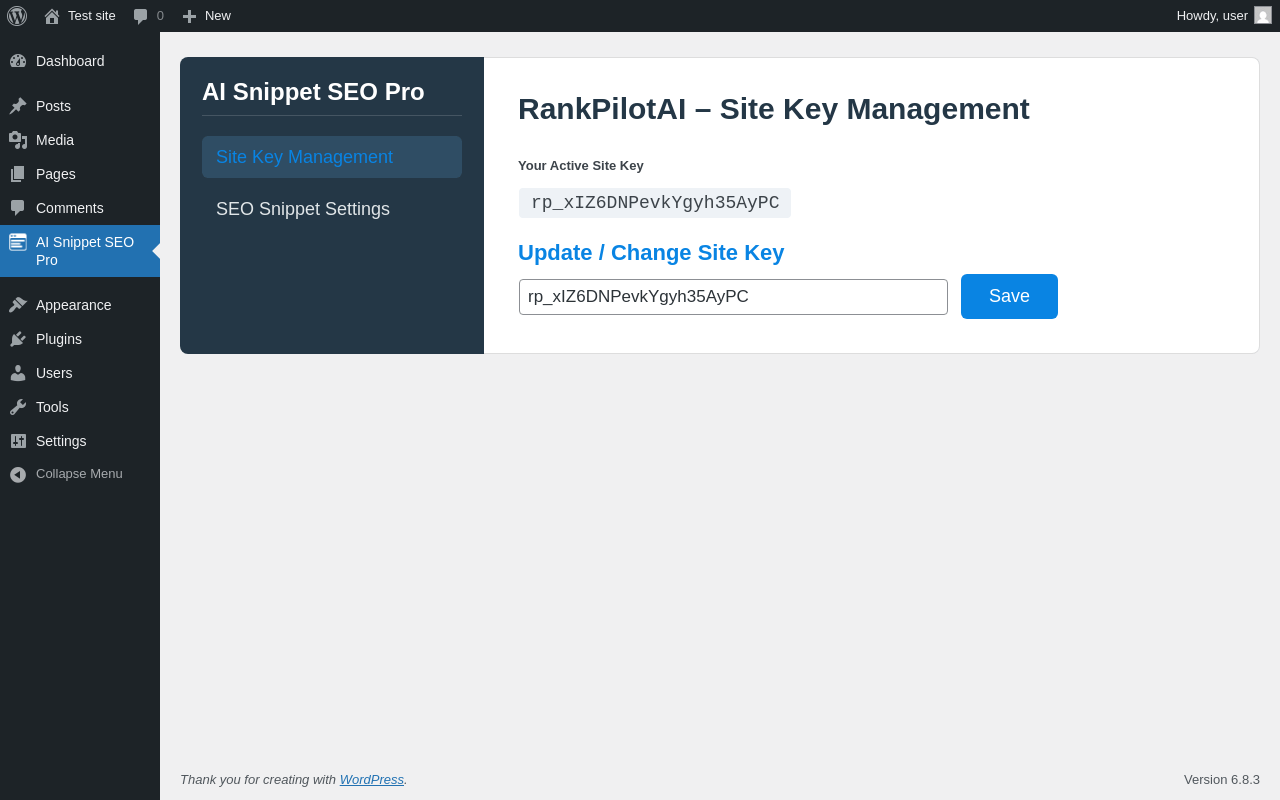The height and width of the screenshot is (800, 1280).
Task: Save the site key
Action: tap(1009, 296)
